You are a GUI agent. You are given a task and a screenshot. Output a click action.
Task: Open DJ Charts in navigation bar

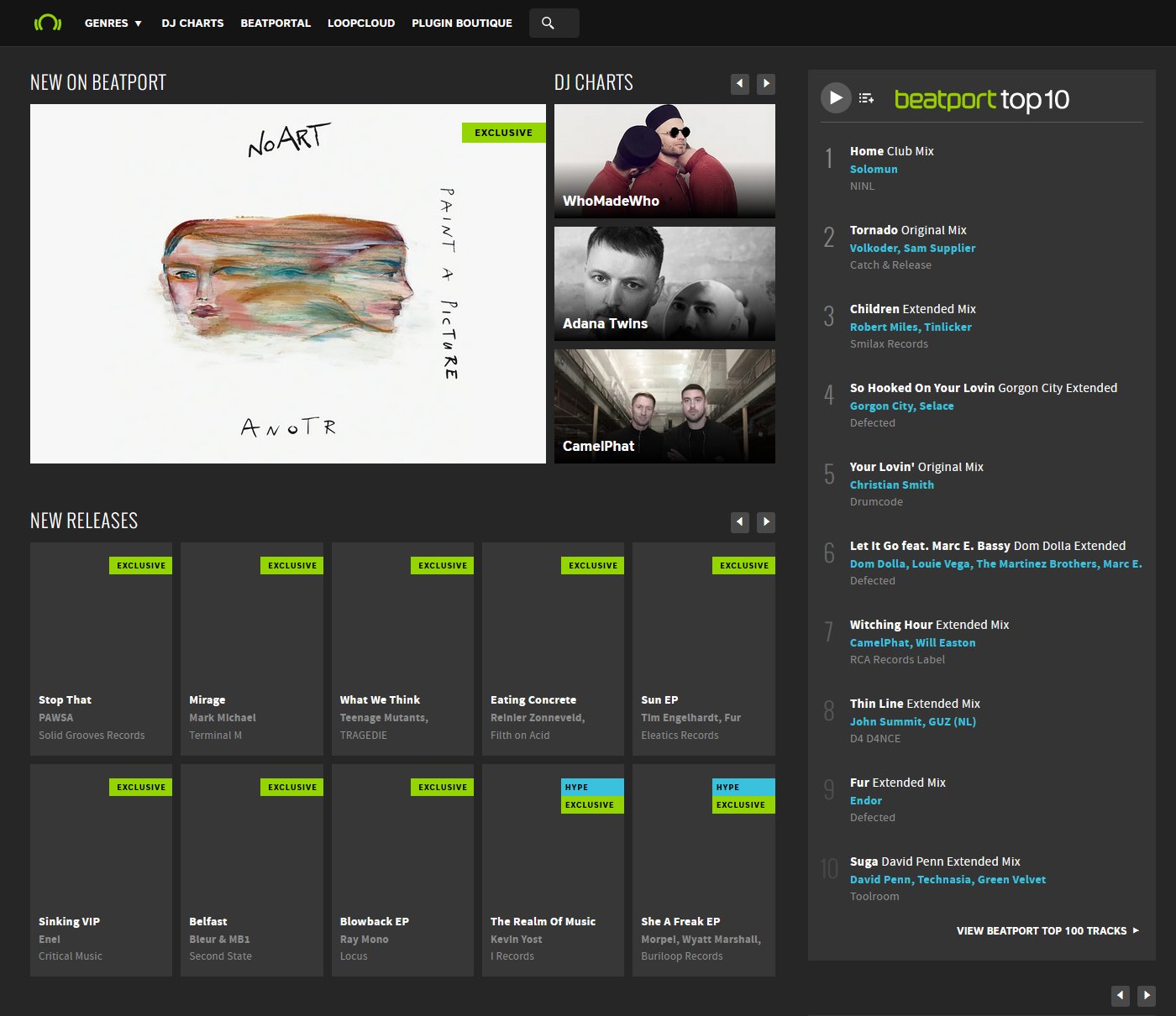192,23
